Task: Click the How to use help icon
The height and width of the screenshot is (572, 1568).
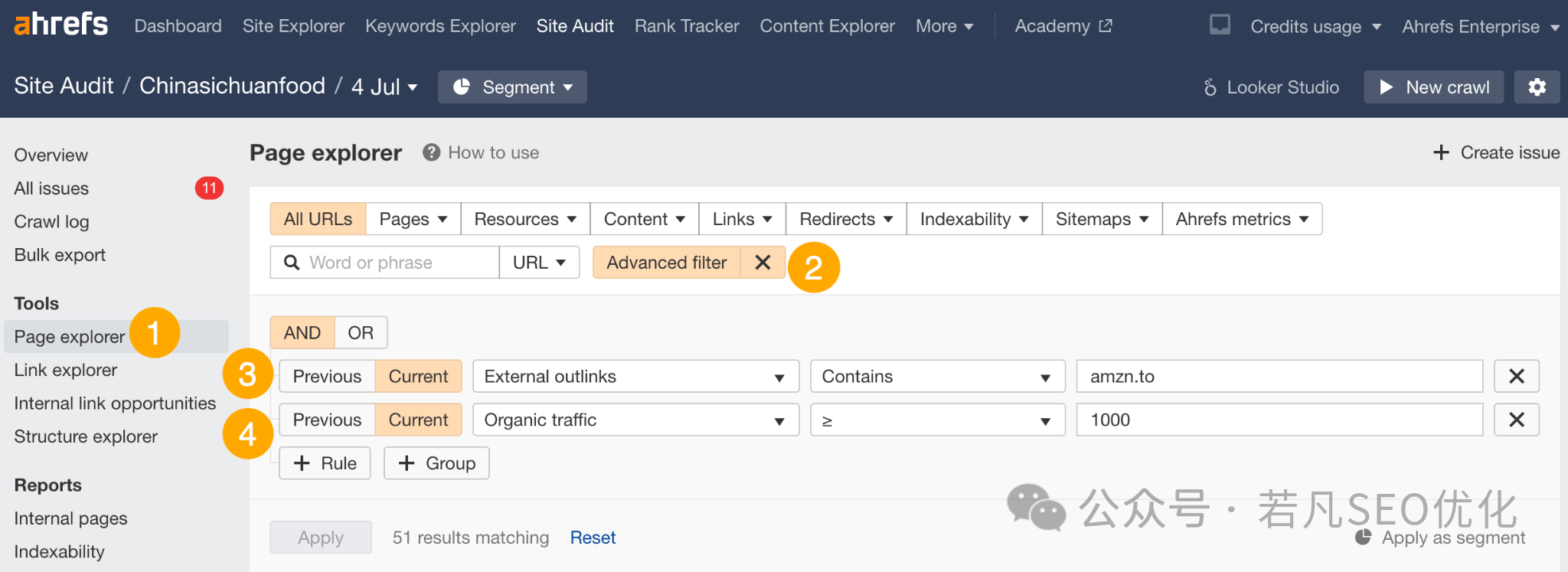Action: (432, 152)
